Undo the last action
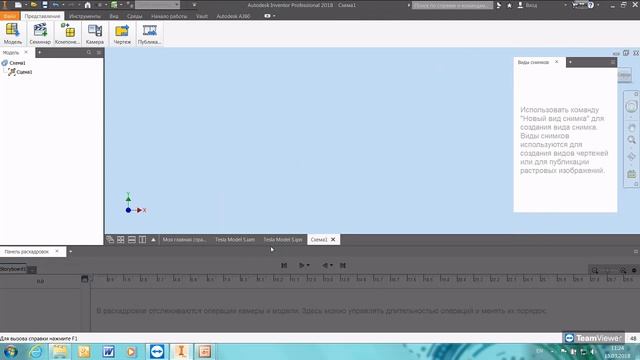Viewport: 640px width, 360px height. pyautogui.click(x=56, y=5)
